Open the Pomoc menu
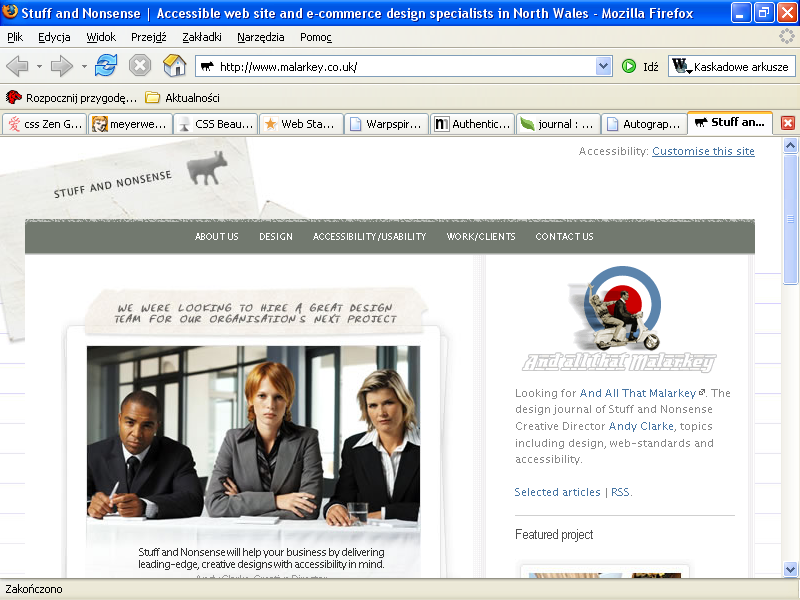This screenshot has width=800, height=600. point(315,37)
